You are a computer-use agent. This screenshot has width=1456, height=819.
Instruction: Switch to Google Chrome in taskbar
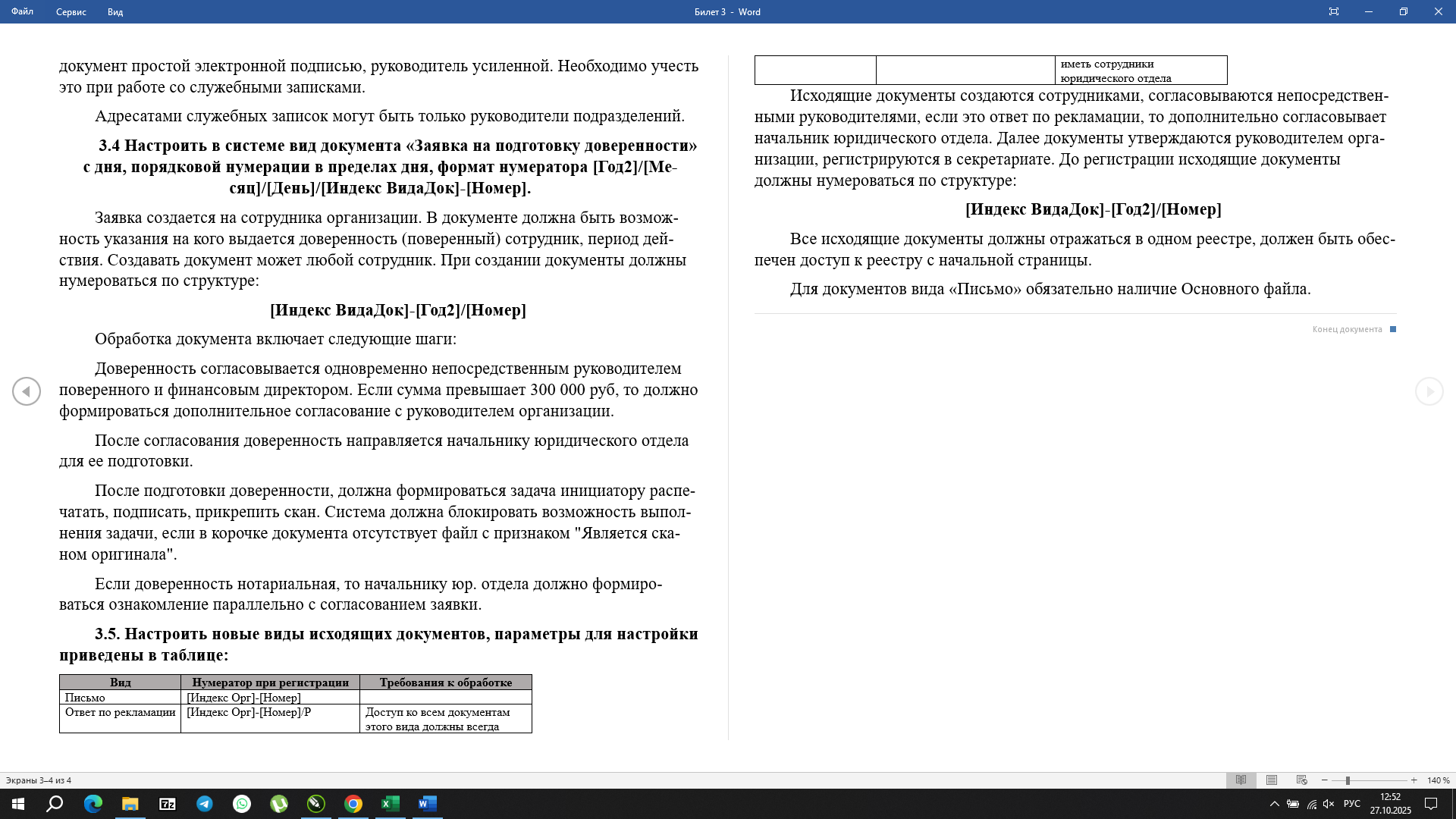pyautogui.click(x=353, y=804)
